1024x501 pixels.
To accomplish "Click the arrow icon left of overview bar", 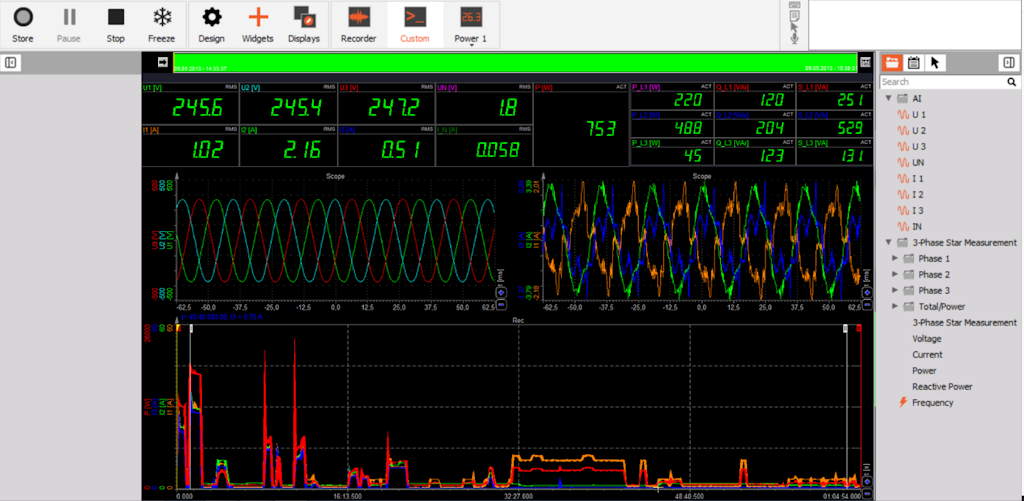I will point(163,62).
